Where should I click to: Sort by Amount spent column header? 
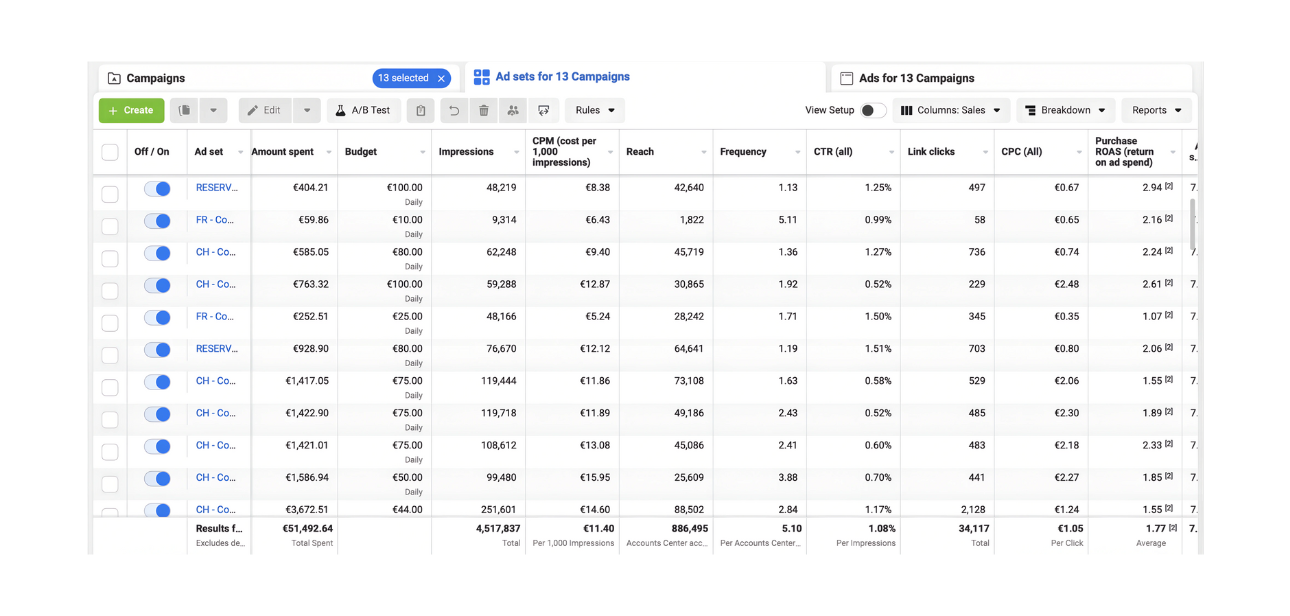(282, 152)
